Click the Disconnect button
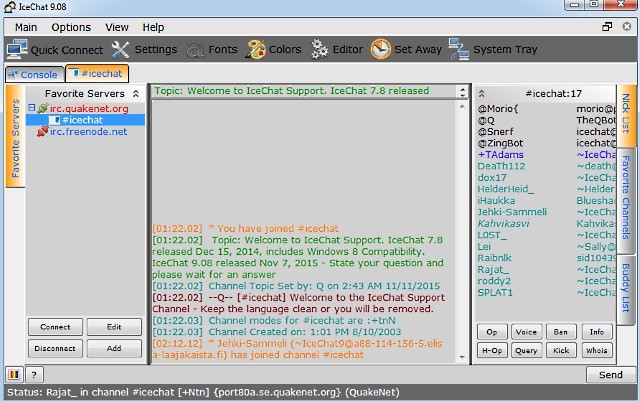Image resolution: width=640 pixels, height=402 pixels. coord(55,349)
